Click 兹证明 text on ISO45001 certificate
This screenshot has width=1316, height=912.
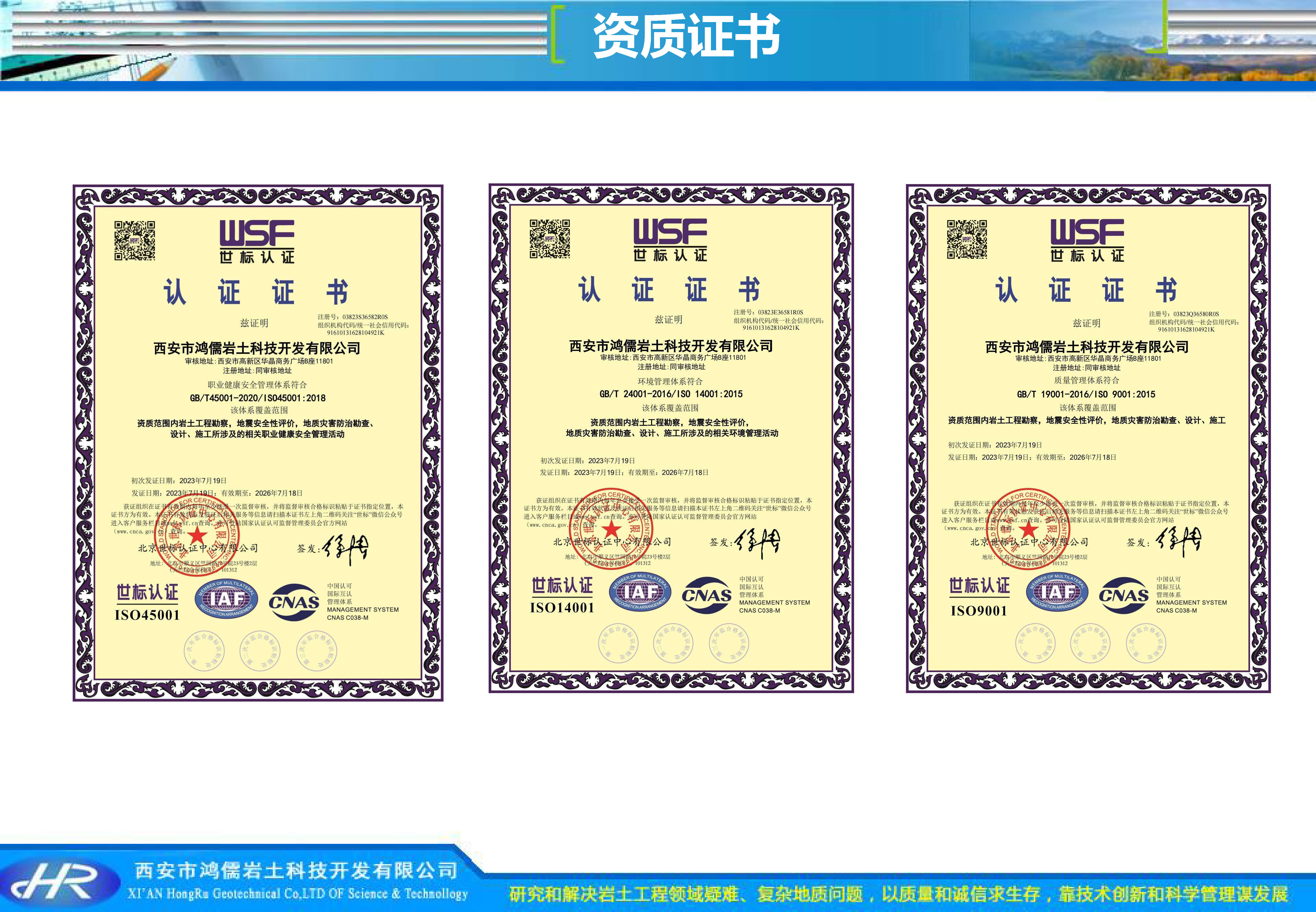pos(254,323)
